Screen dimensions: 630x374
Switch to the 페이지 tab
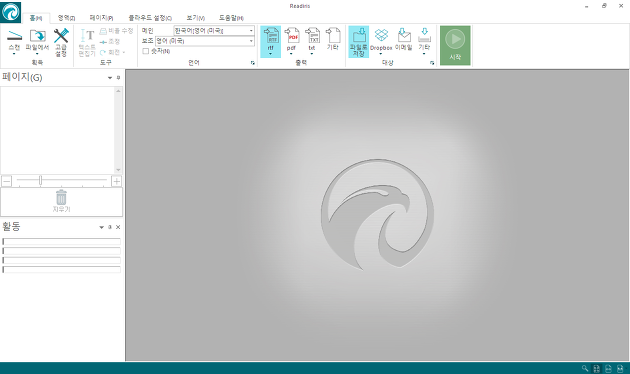101,18
